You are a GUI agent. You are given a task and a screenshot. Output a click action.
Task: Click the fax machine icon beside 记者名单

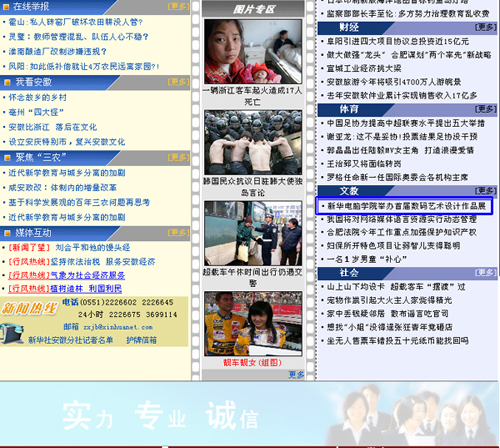pyautogui.click(x=12, y=334)
